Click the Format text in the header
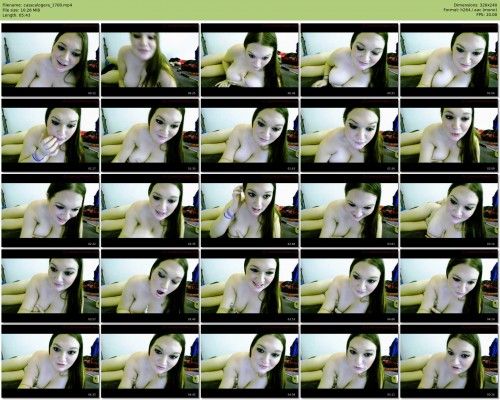This screenshot has width=500, height=400. click(x=470, y=10)
